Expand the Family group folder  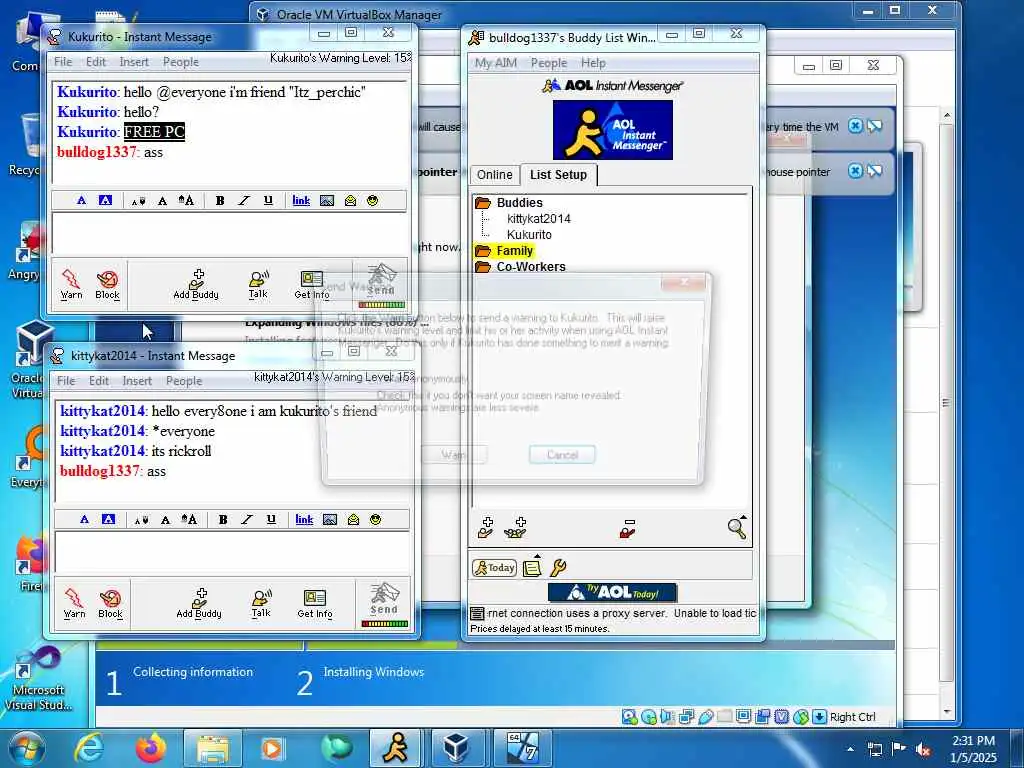483,251
